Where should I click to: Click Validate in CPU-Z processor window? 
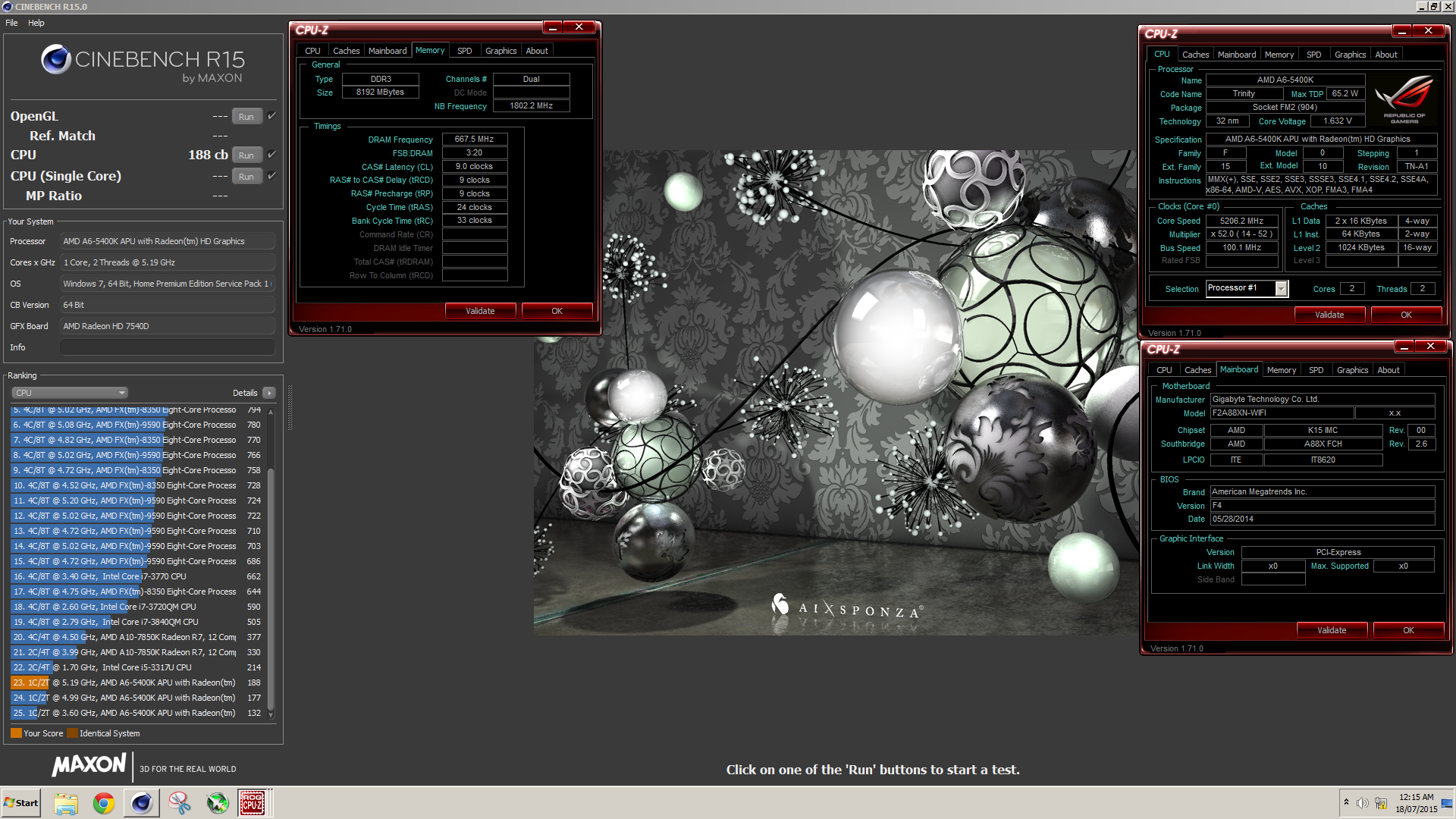tap(1330, 315)
